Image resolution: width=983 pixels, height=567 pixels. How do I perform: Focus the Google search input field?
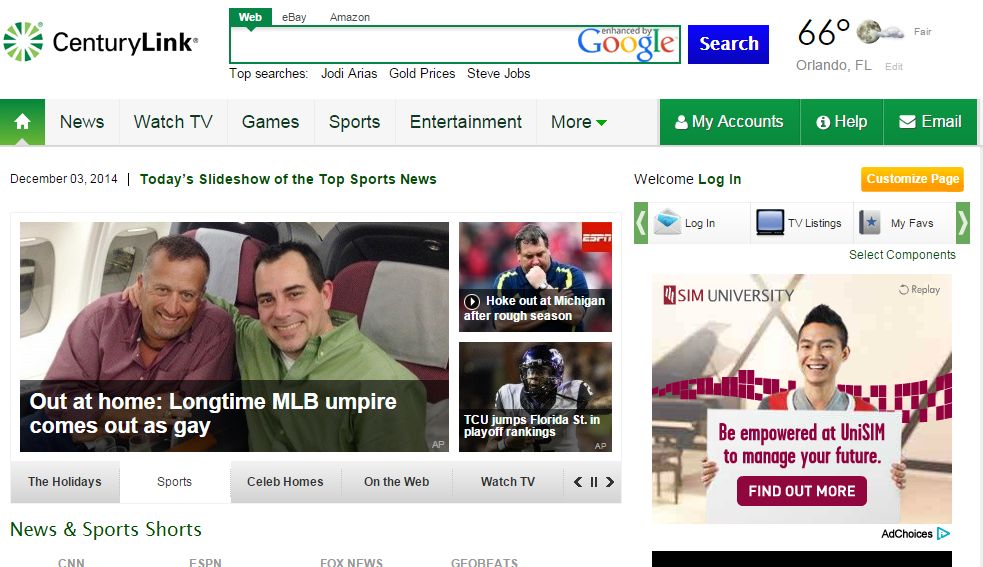[455, 45]
